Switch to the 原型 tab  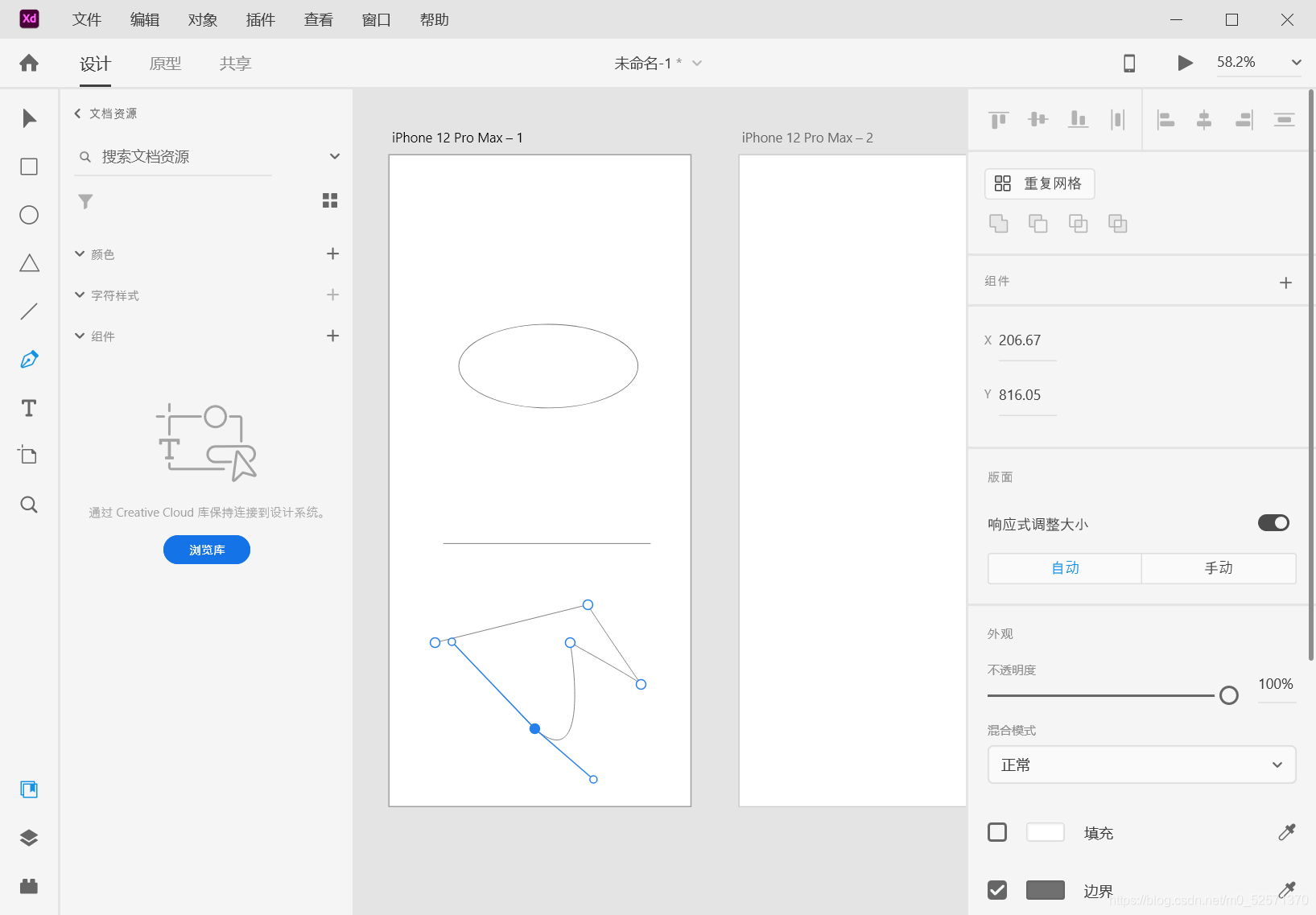pos(165,63)
